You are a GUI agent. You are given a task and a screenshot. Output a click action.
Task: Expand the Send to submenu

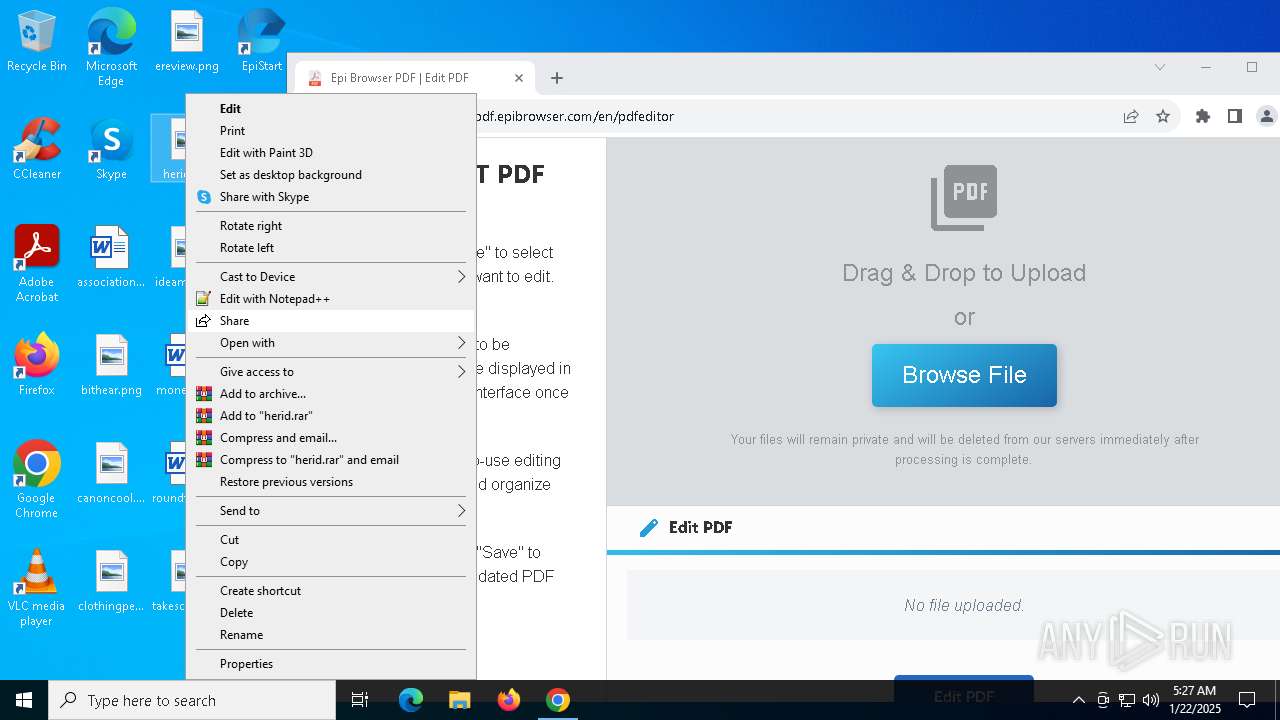331,511
